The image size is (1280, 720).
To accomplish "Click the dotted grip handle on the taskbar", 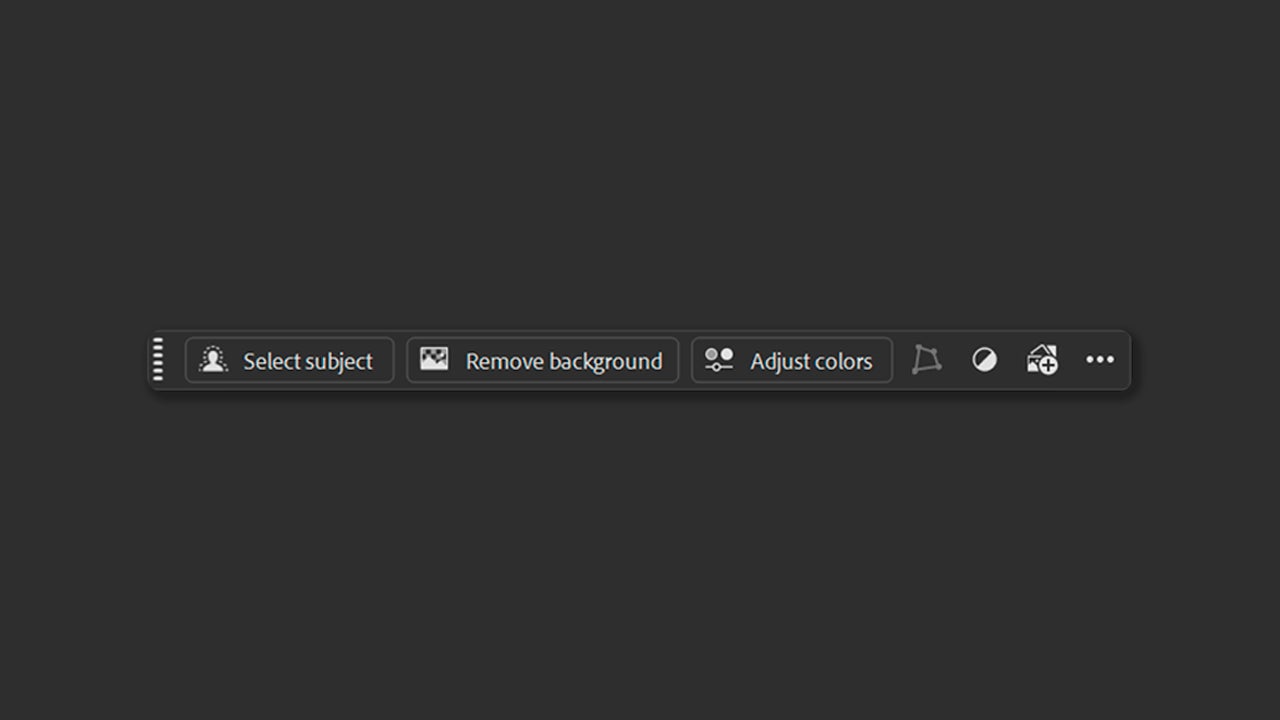I will [x=158, y=360].
